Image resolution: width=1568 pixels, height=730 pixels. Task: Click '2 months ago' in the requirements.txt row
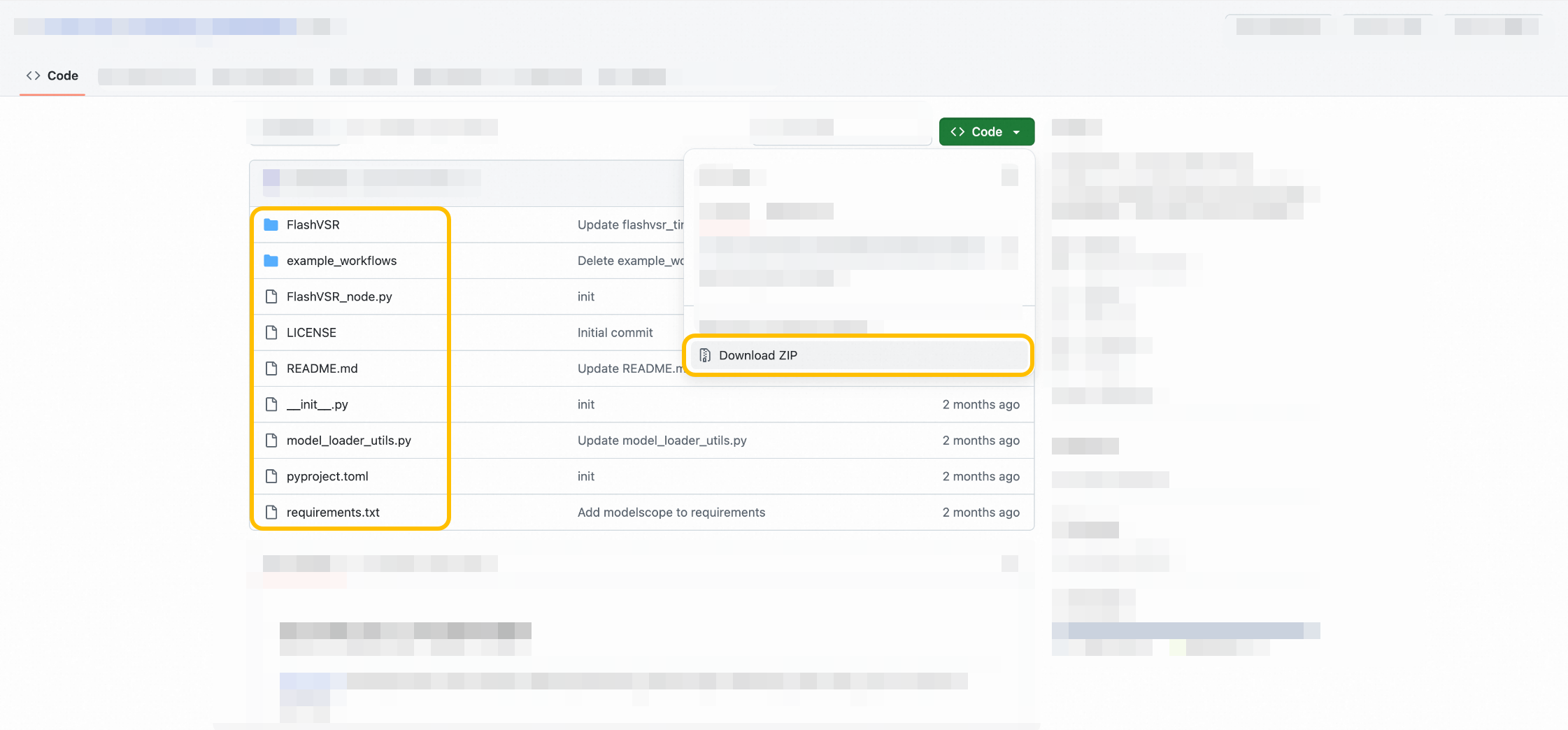[981, 513]
